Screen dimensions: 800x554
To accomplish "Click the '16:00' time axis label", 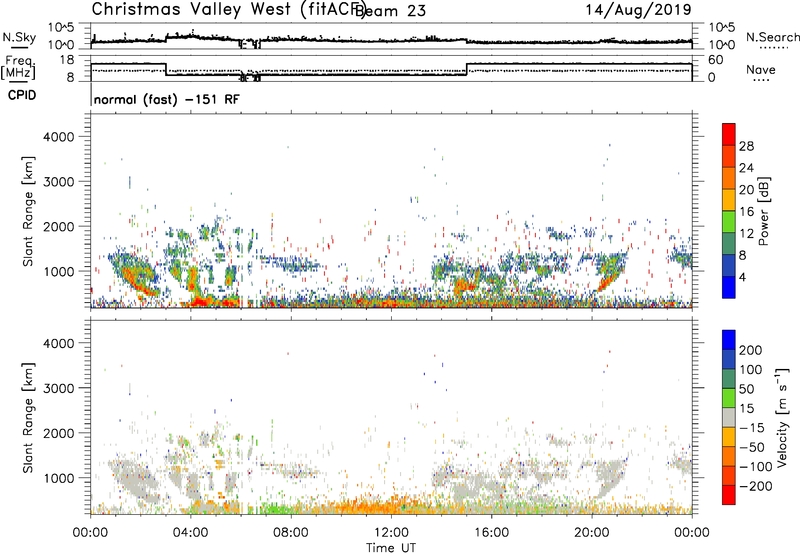I will click(x=491, y=533).
